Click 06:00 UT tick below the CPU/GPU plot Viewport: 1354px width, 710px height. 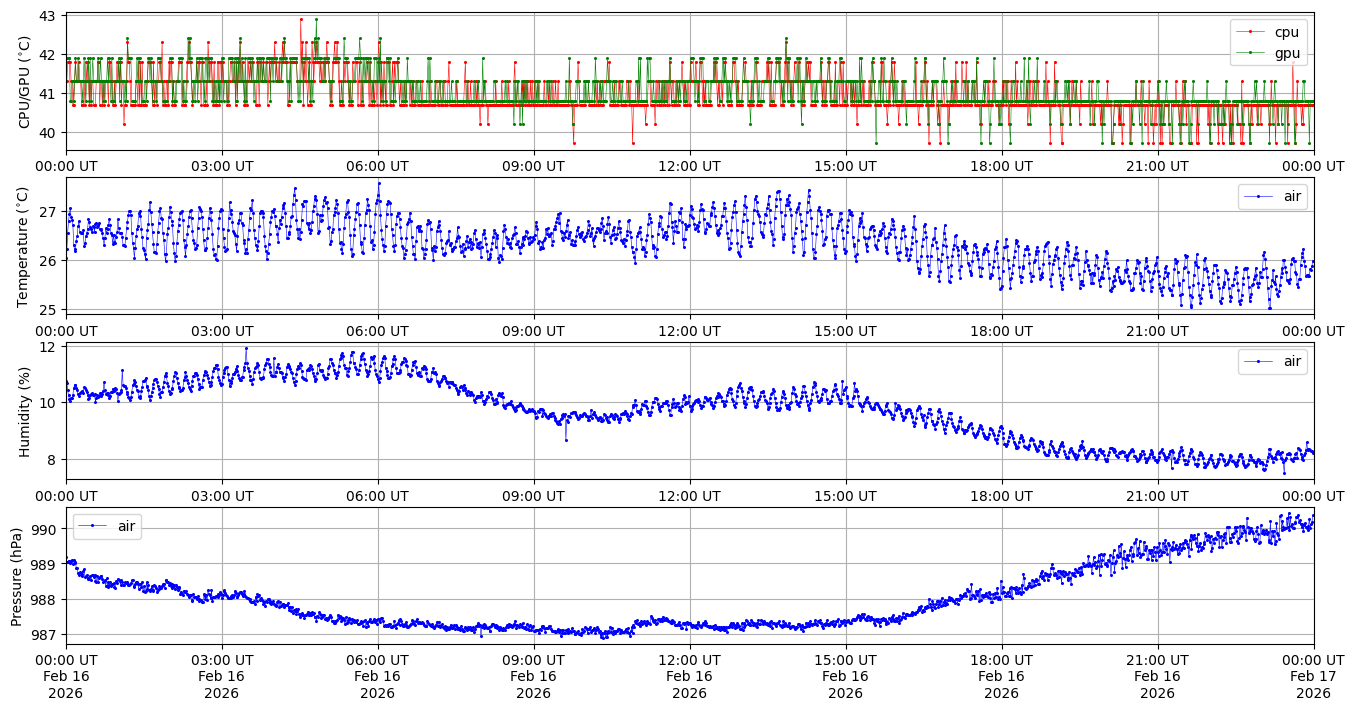click(378, 166)
